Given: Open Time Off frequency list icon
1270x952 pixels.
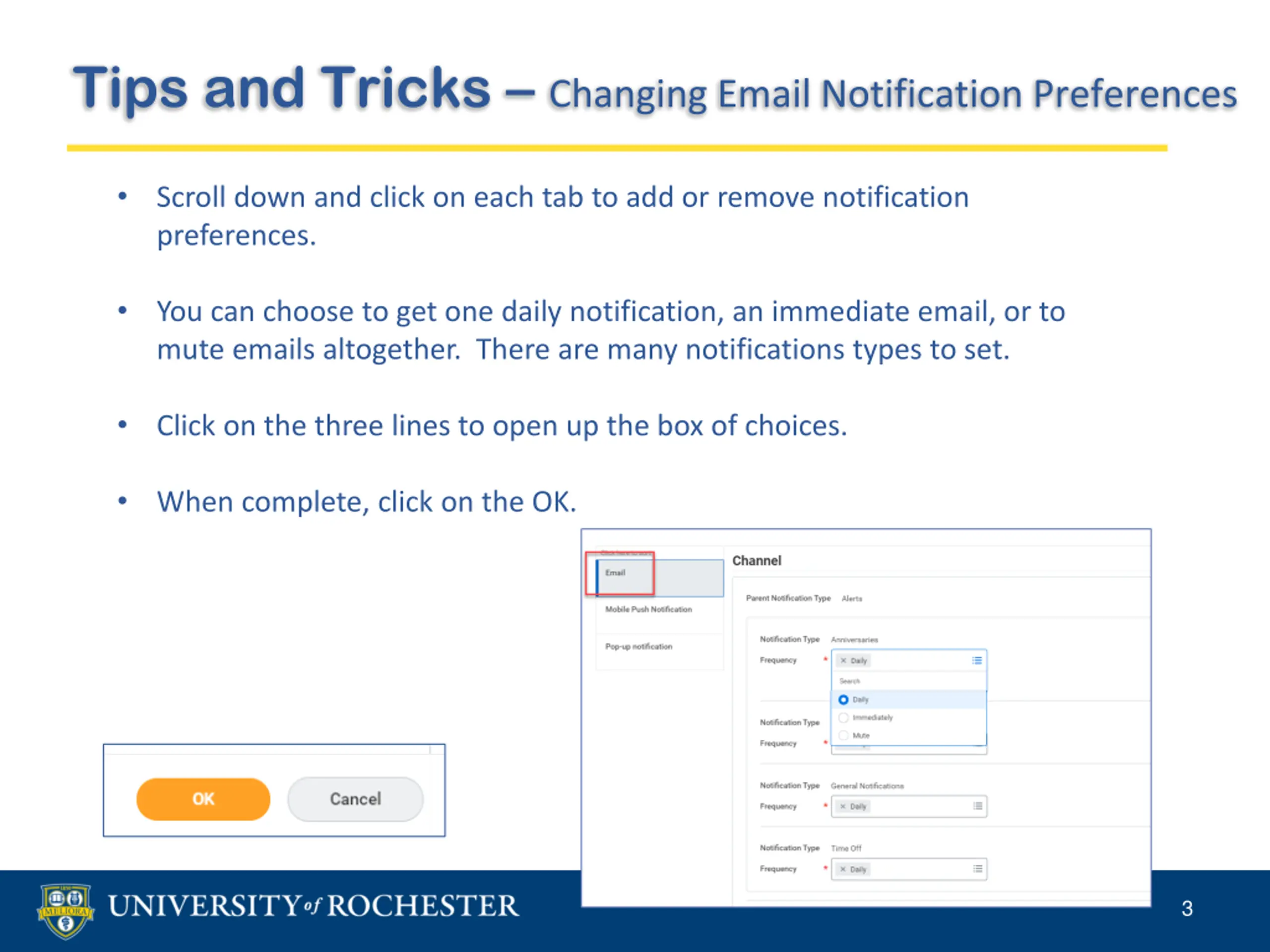Looking at the screenshot, I should coord(978,869).
